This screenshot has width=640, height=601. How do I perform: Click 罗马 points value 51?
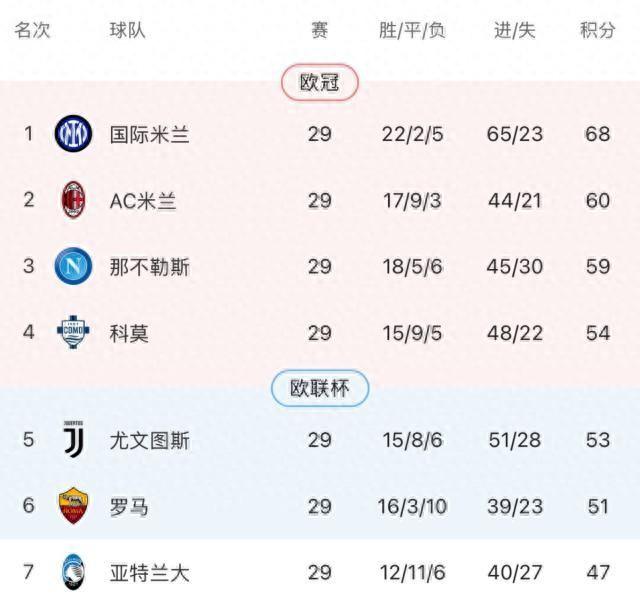(598, 507)
